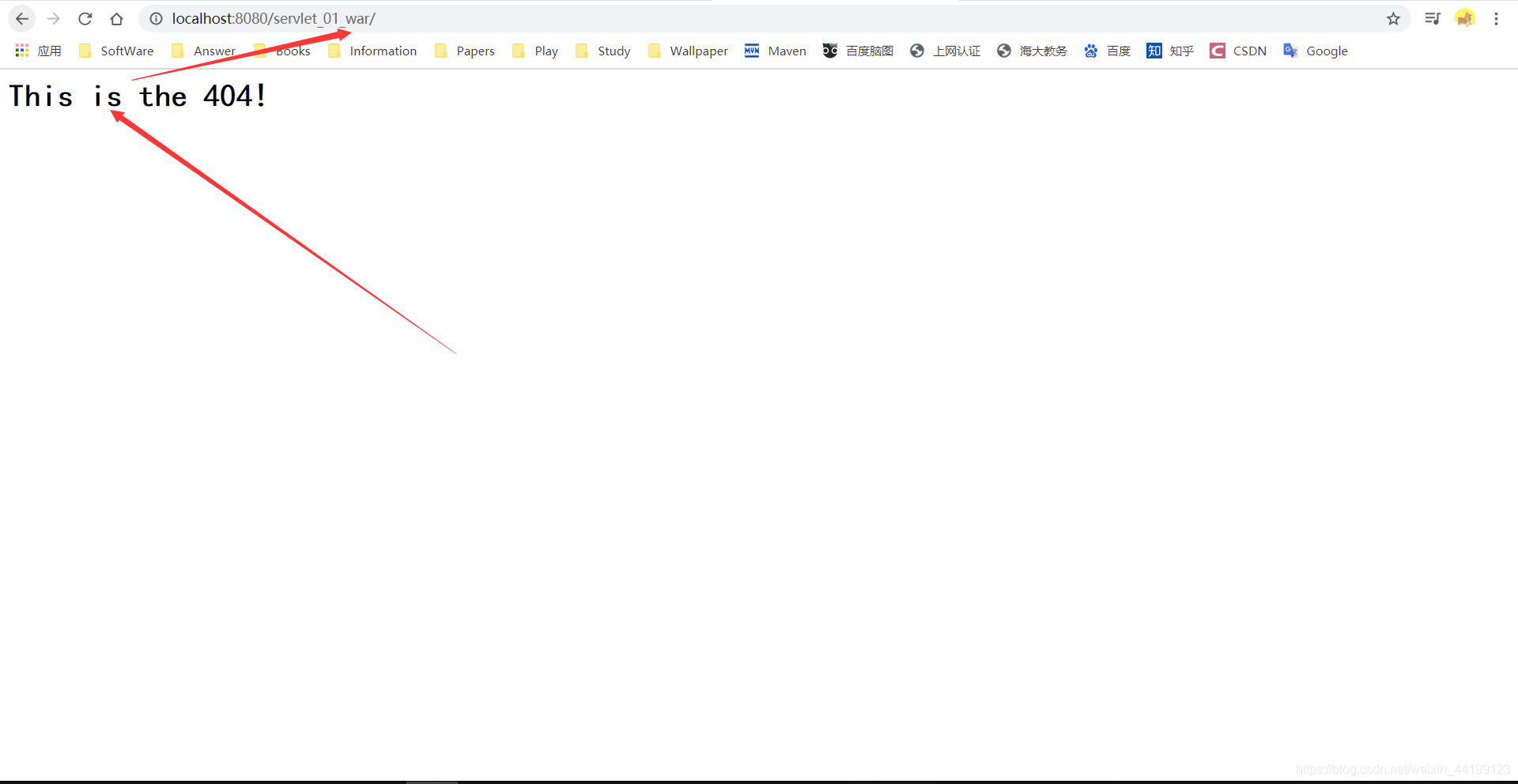Open the Papers bookmarks folder

(465, 51)
